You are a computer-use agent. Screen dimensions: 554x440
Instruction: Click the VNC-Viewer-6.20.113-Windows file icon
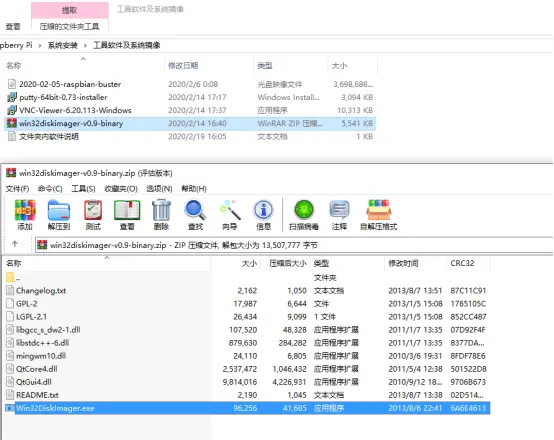click(x=12, y=110)
